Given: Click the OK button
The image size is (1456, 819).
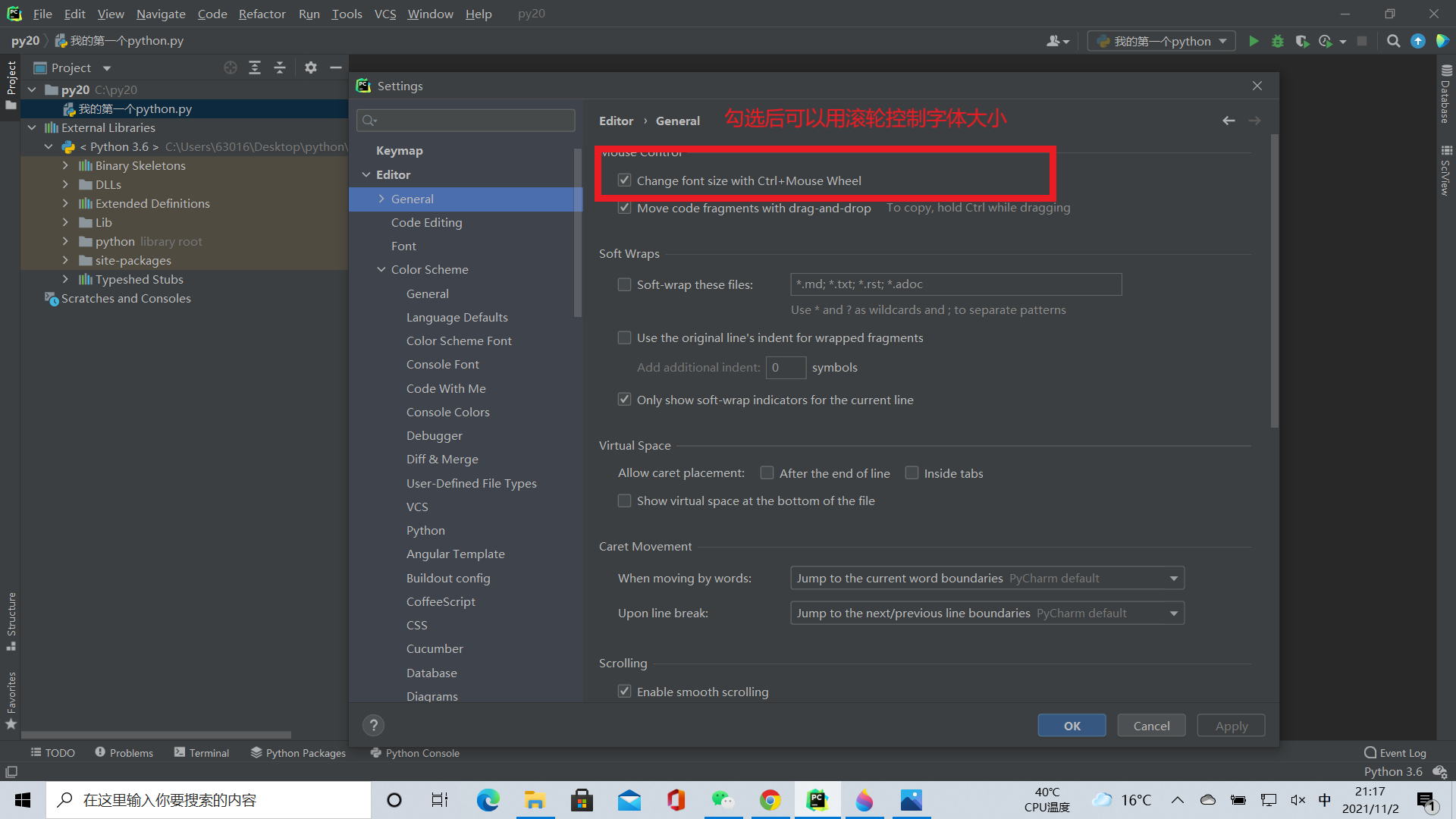Looking at the screenshot, I should 1072,726.
